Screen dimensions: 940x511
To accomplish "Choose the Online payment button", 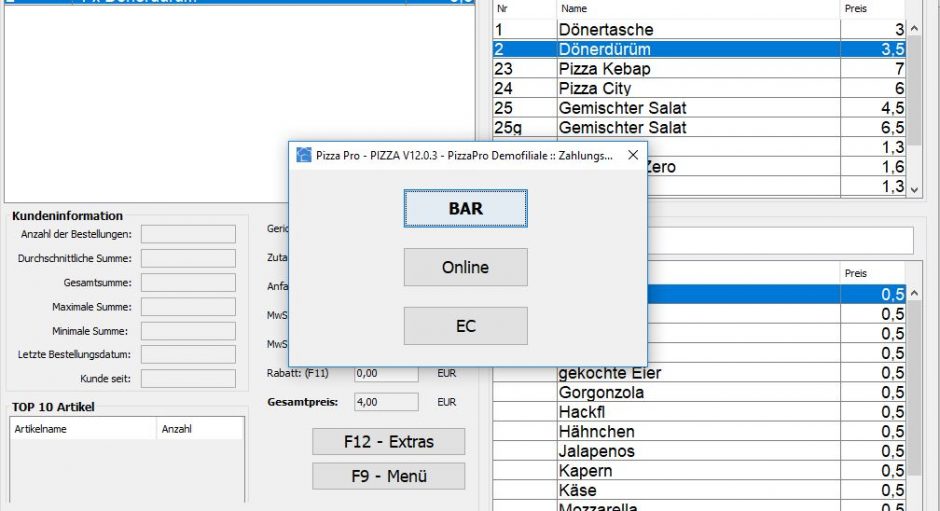I will click(x=465, y=267).
